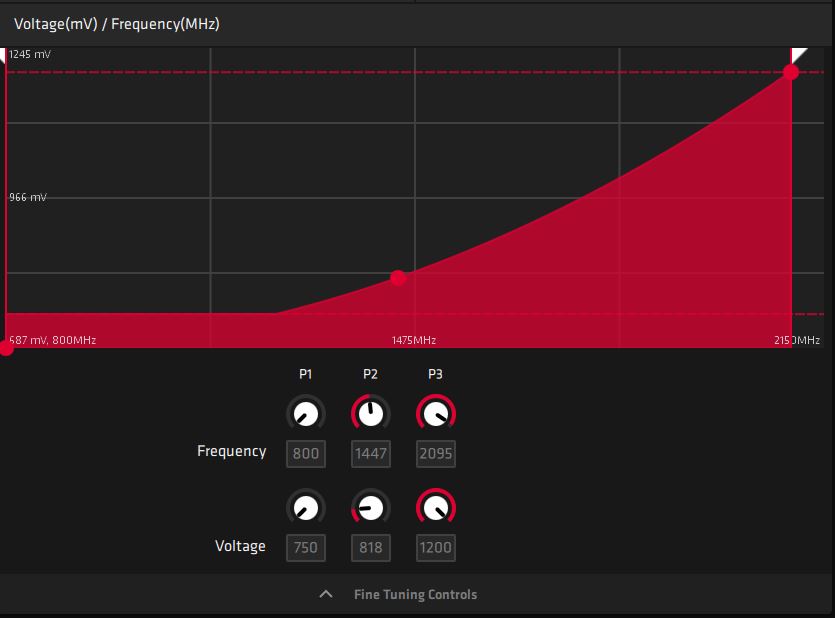Click the P1 frequency dial knob
This screenshot has width=835, height=618.
pyautogui.click(x=306, y=413)
